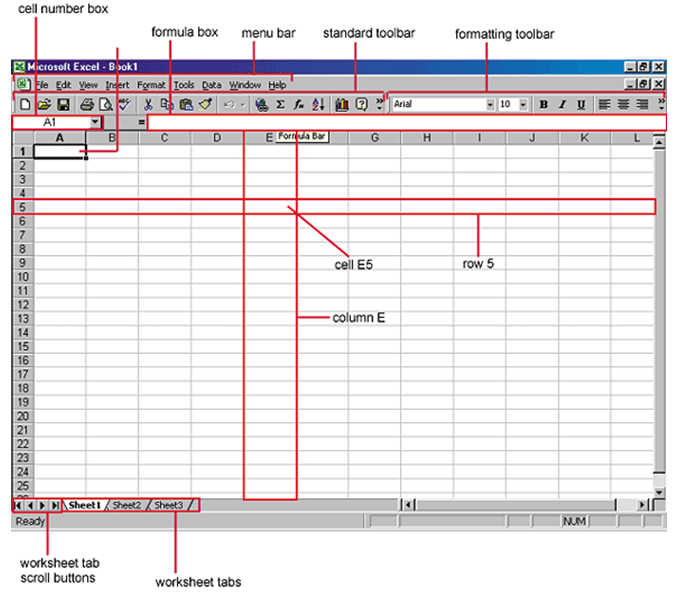Expand More Buttons on standard toolbar
The height and width of the screenshot is (592, 675).
(x=379, y=104)
